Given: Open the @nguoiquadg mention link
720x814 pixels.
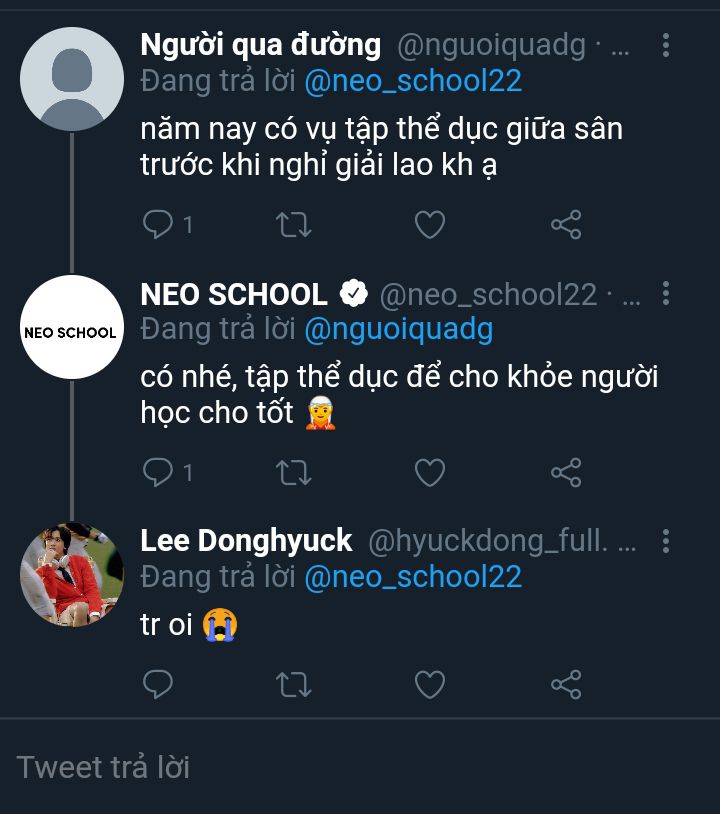Looking at the screenshot, I should 398,329.
